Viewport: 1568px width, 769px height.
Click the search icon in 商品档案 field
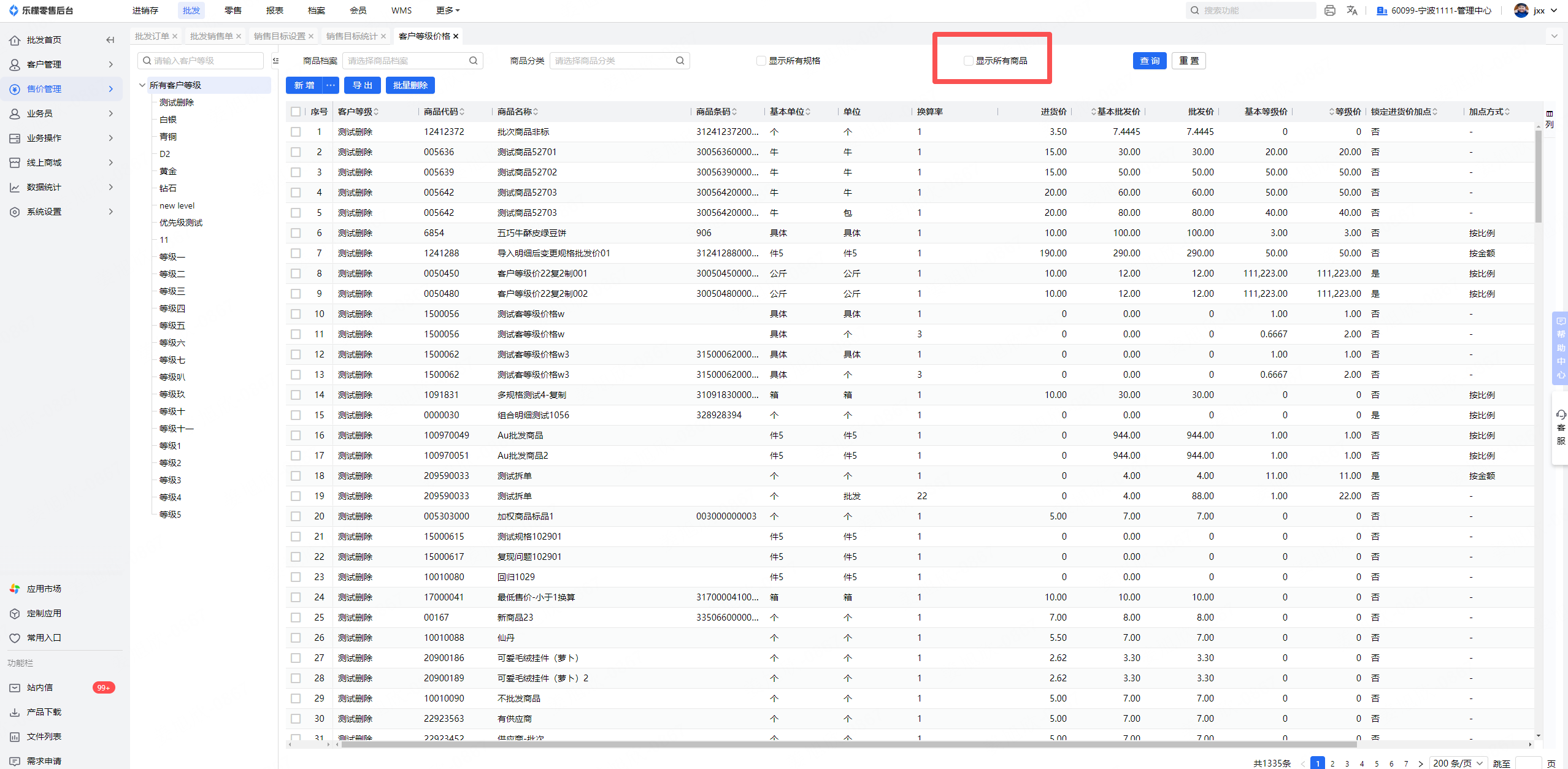[473, 61]
